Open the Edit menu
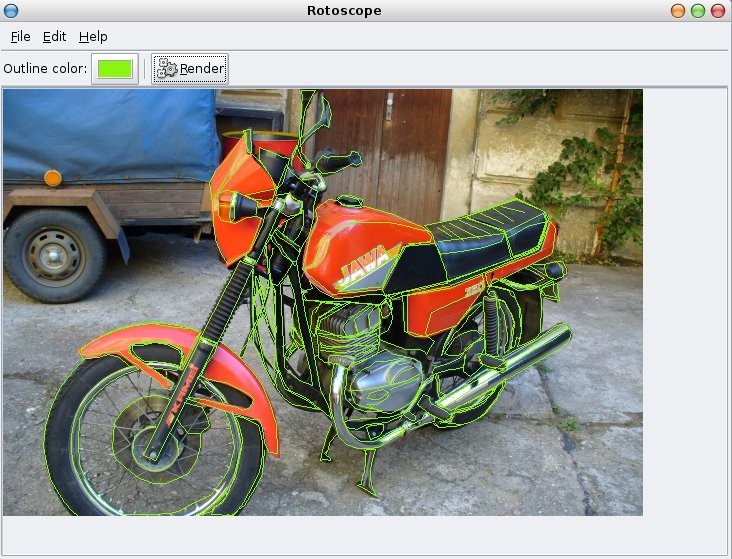The width and height of the screenshot is (732, 559). (x=54, y=36)
